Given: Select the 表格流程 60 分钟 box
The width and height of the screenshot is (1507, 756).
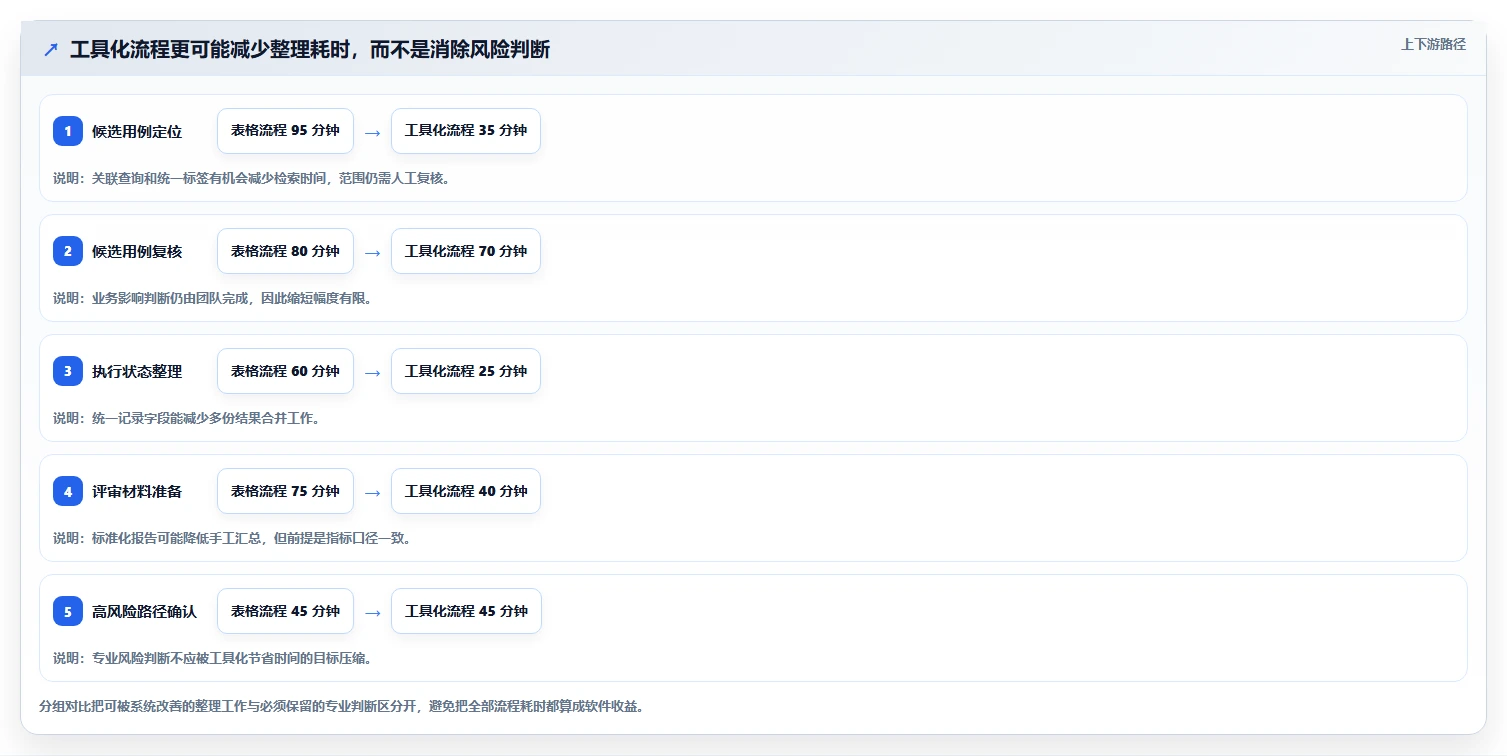Looking at the screenshot, I should click(285, 371).
